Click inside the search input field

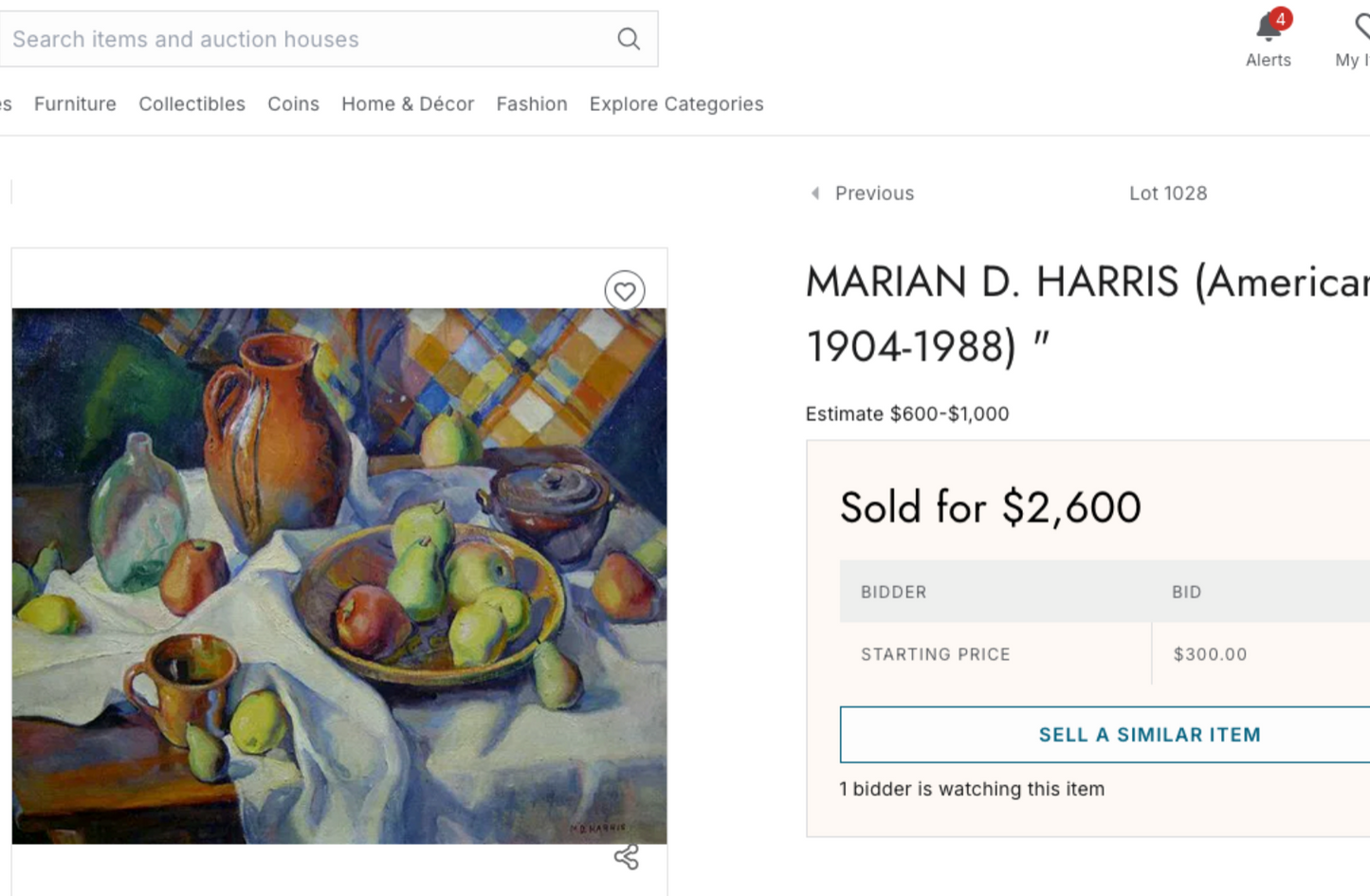click(284, 39)
